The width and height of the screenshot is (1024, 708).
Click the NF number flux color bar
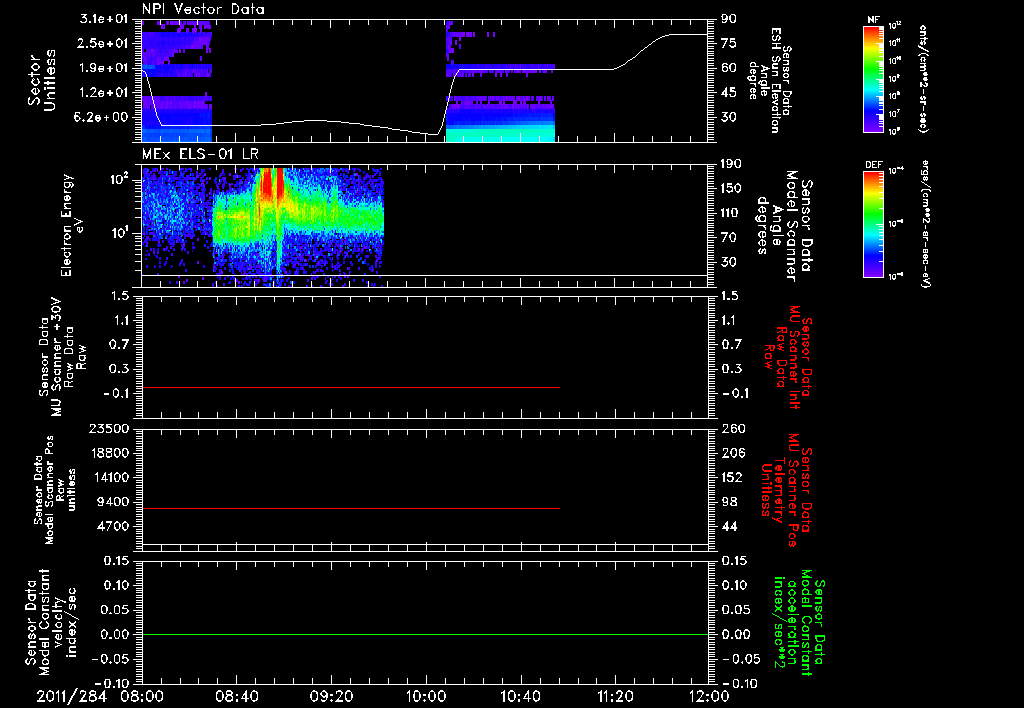pyautogui.click(x=874, y=78)
